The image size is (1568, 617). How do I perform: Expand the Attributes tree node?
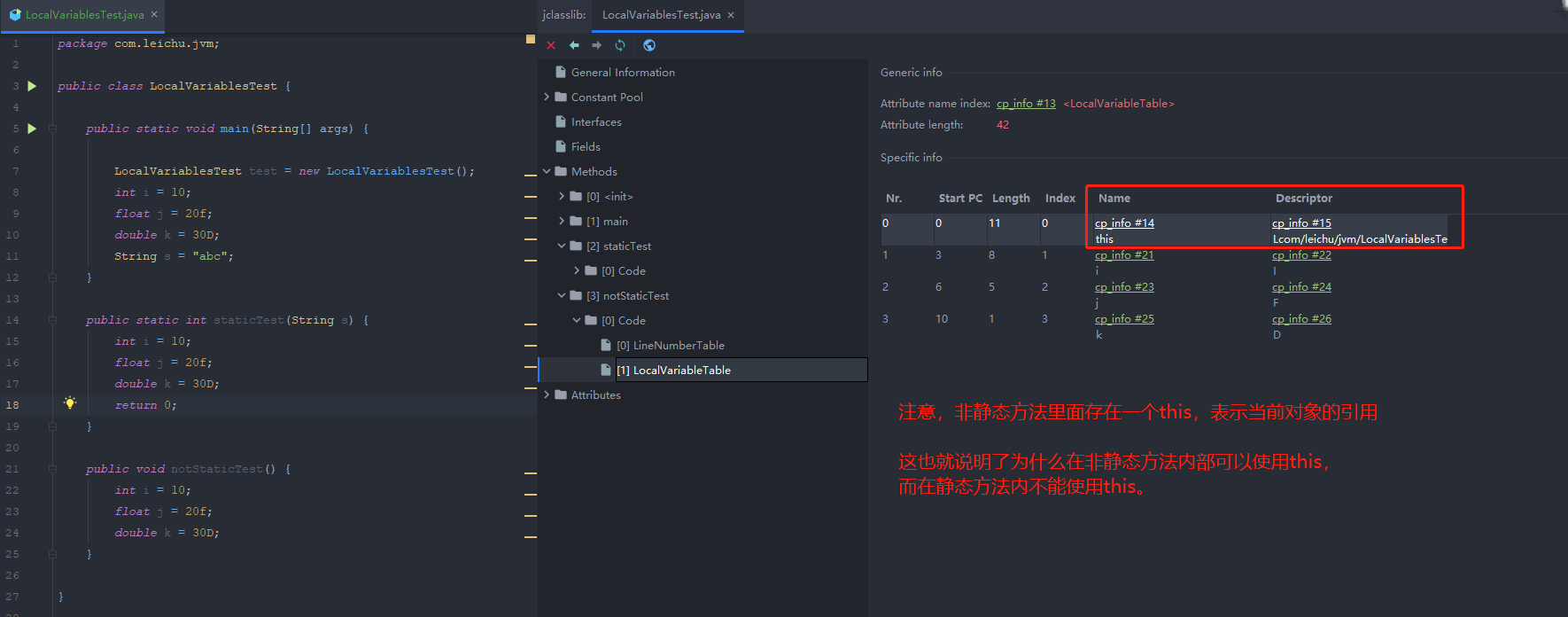coord(547,395)
